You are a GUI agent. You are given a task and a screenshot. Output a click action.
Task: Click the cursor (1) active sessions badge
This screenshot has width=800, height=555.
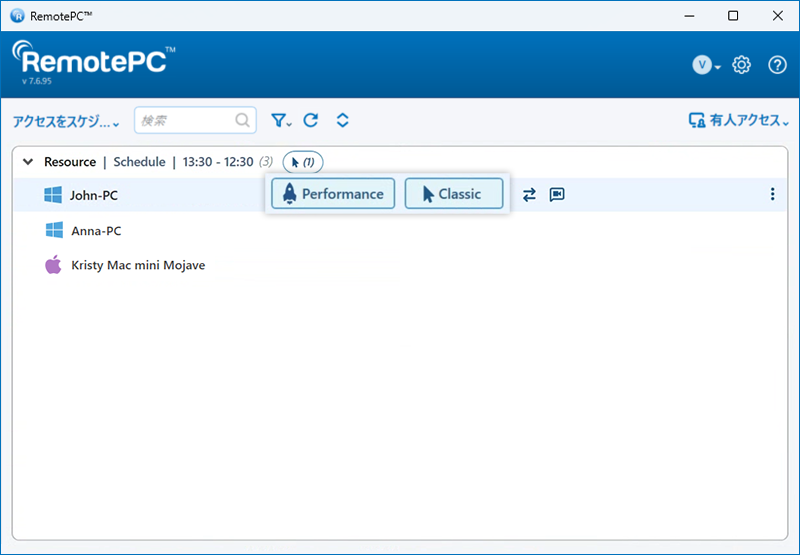(303, 162)
